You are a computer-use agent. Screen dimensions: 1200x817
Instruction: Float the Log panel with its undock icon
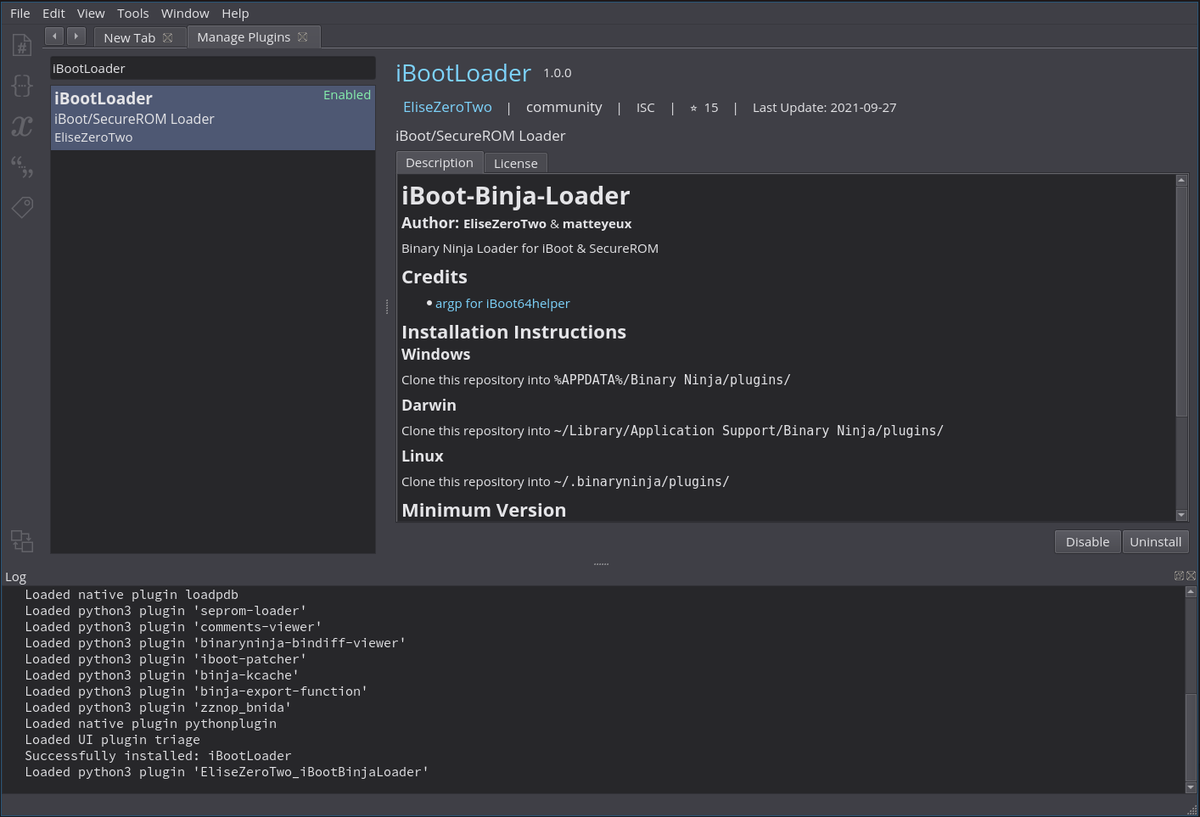pyautogui.click(x=1178, y=576)
